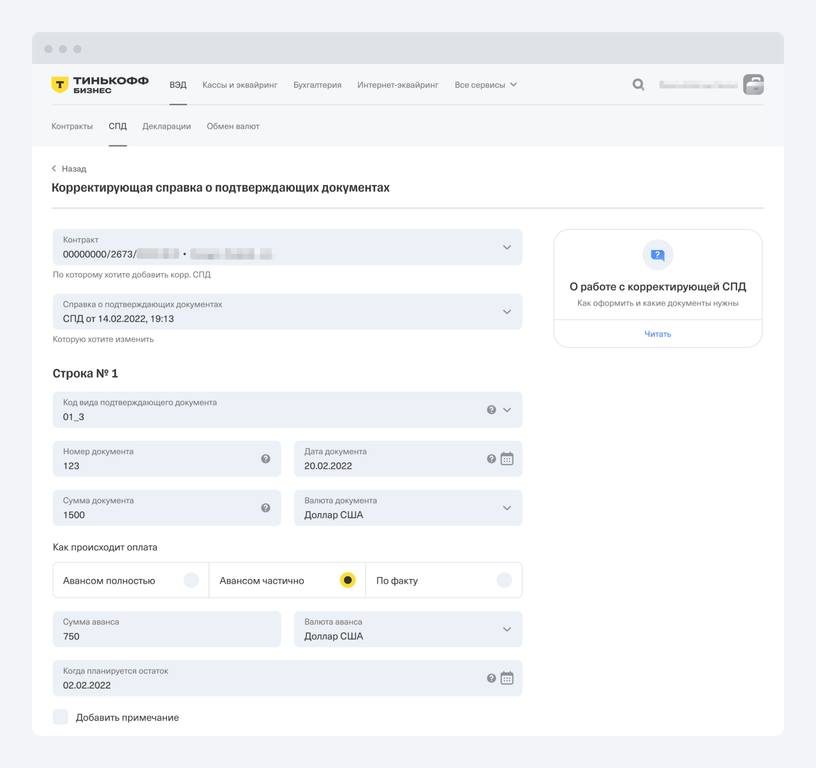This screenshot has height=768, width=816.
Task: Click the Сумма аванса input field
Action: [x=167, y=629]
